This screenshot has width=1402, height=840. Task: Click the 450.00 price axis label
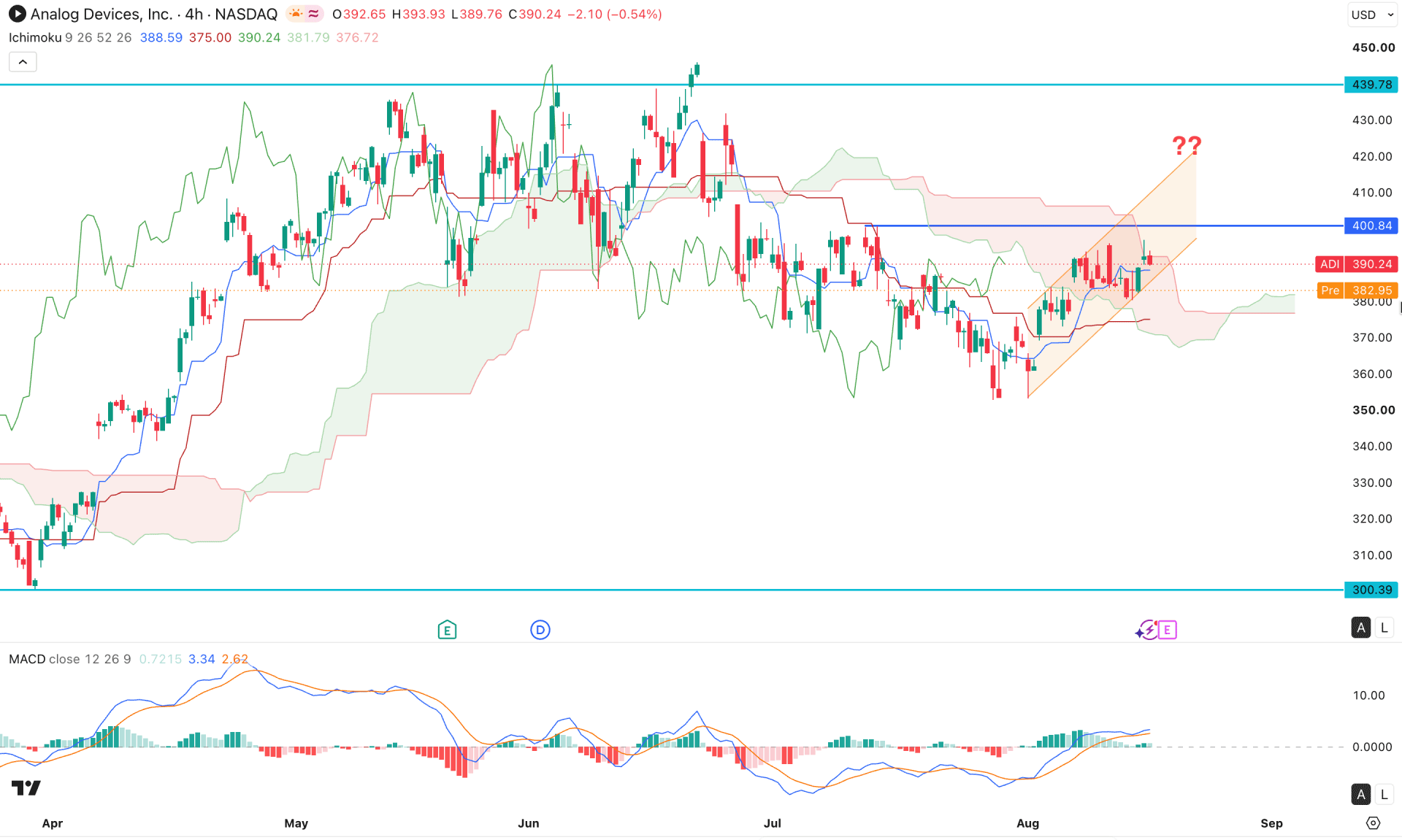(x=1374, y=47)
